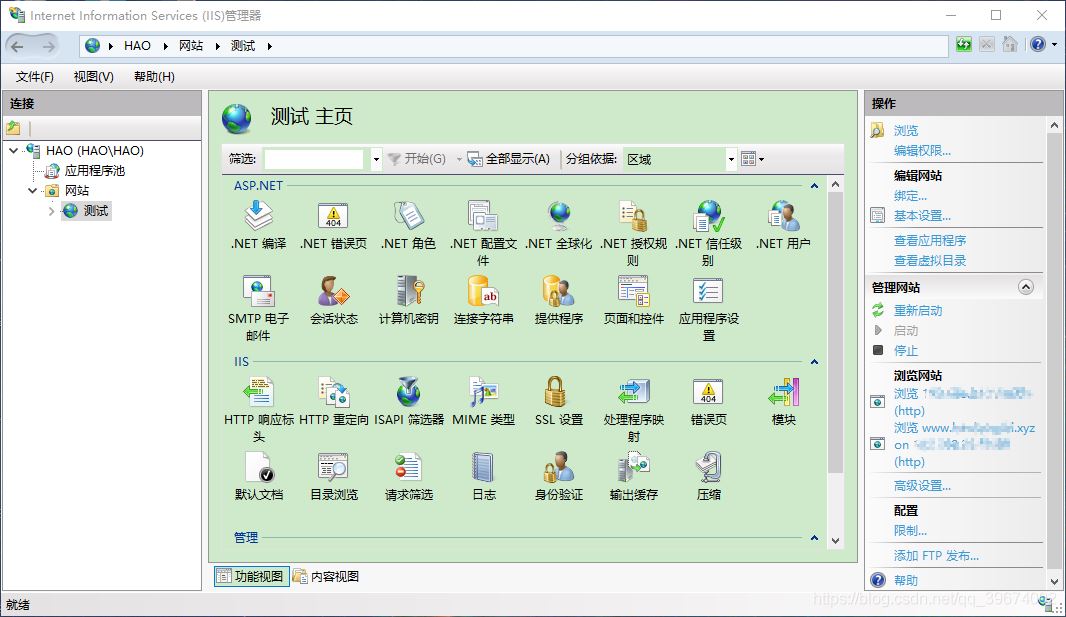Open the 目录浏览 feature
This screenshot has height=617, width=1066.
click(x=333, y=476)
